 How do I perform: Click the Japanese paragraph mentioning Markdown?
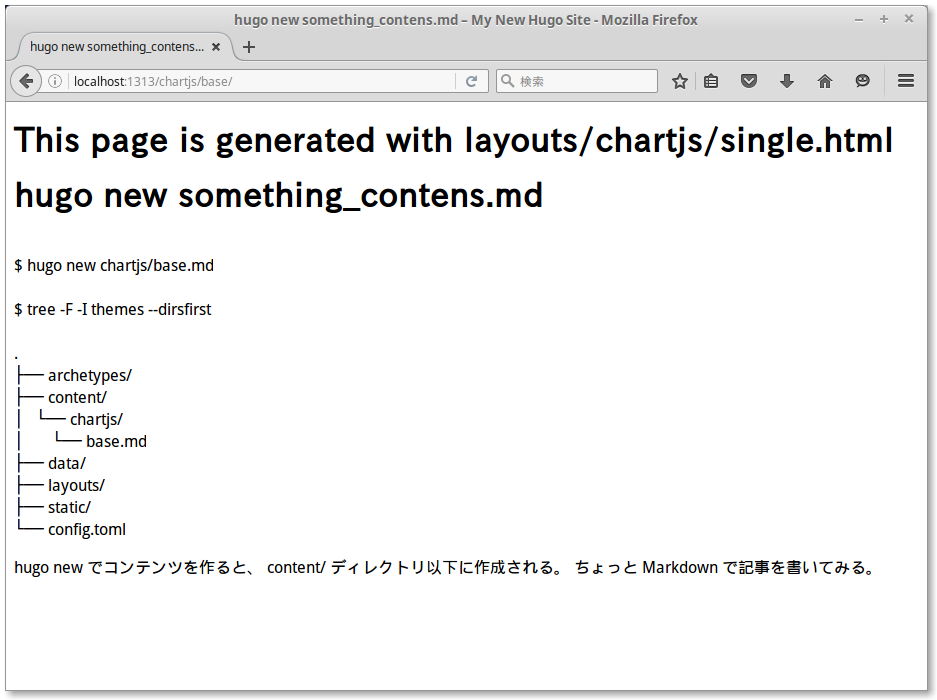tap(445, 567)
